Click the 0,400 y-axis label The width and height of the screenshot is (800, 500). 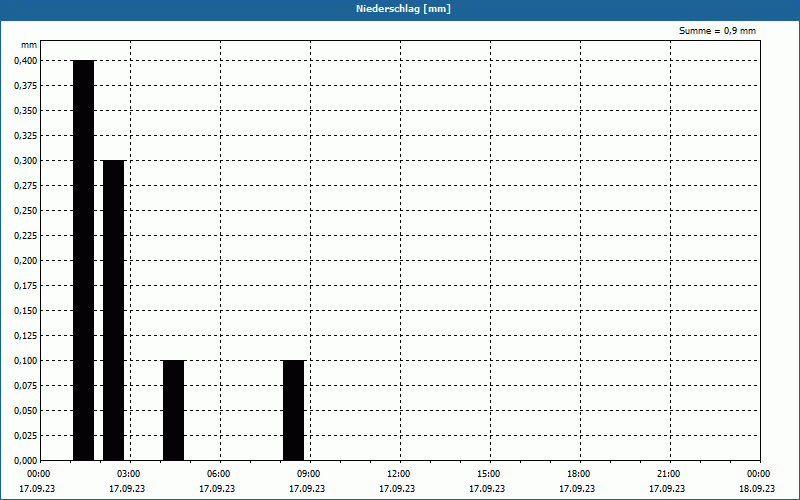[26, 61]
